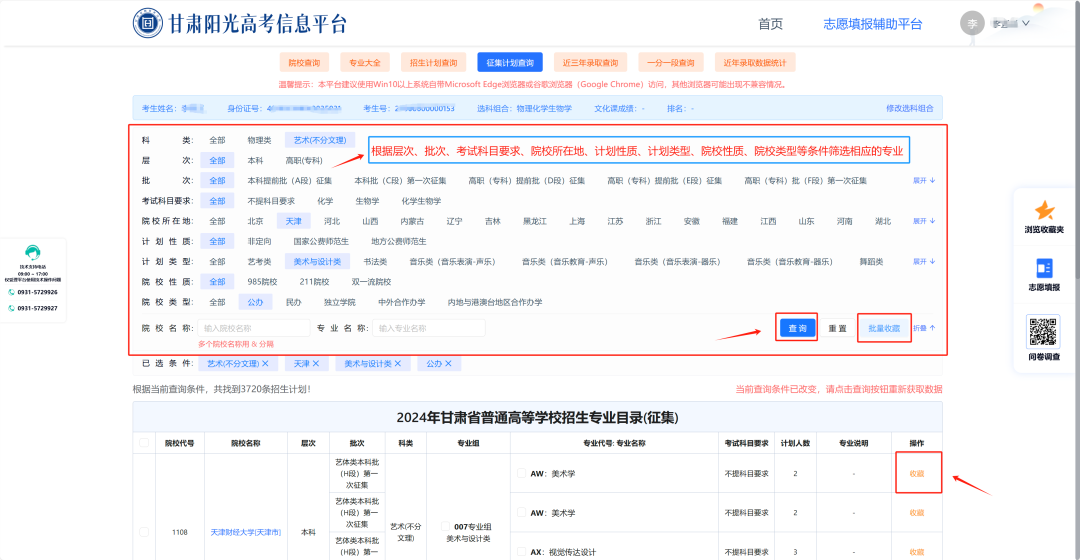Open the 近年录取数据统计 tab
The image size is (1080, 560).
(755, 63)
